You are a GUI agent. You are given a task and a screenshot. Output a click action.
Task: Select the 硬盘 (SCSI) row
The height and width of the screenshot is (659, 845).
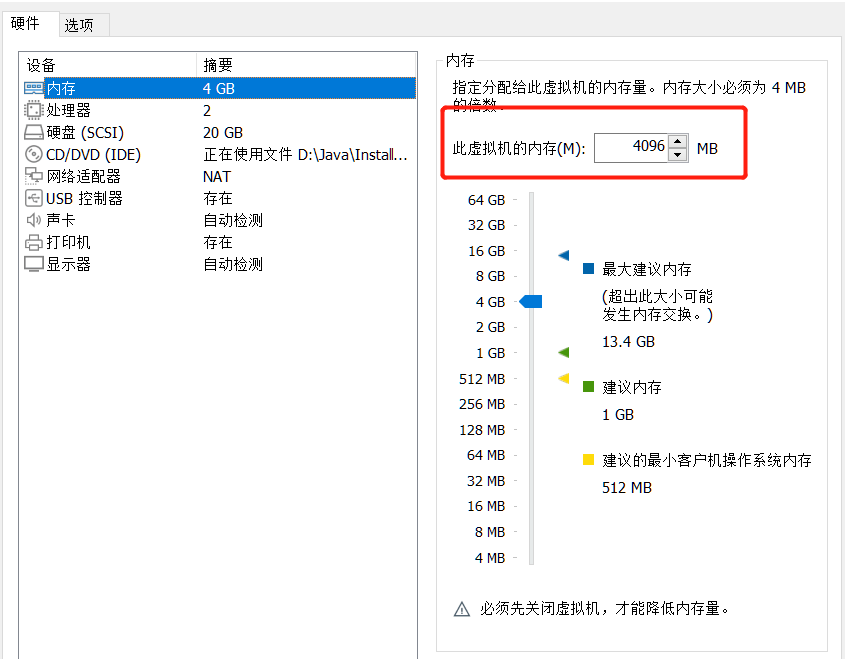219,133
